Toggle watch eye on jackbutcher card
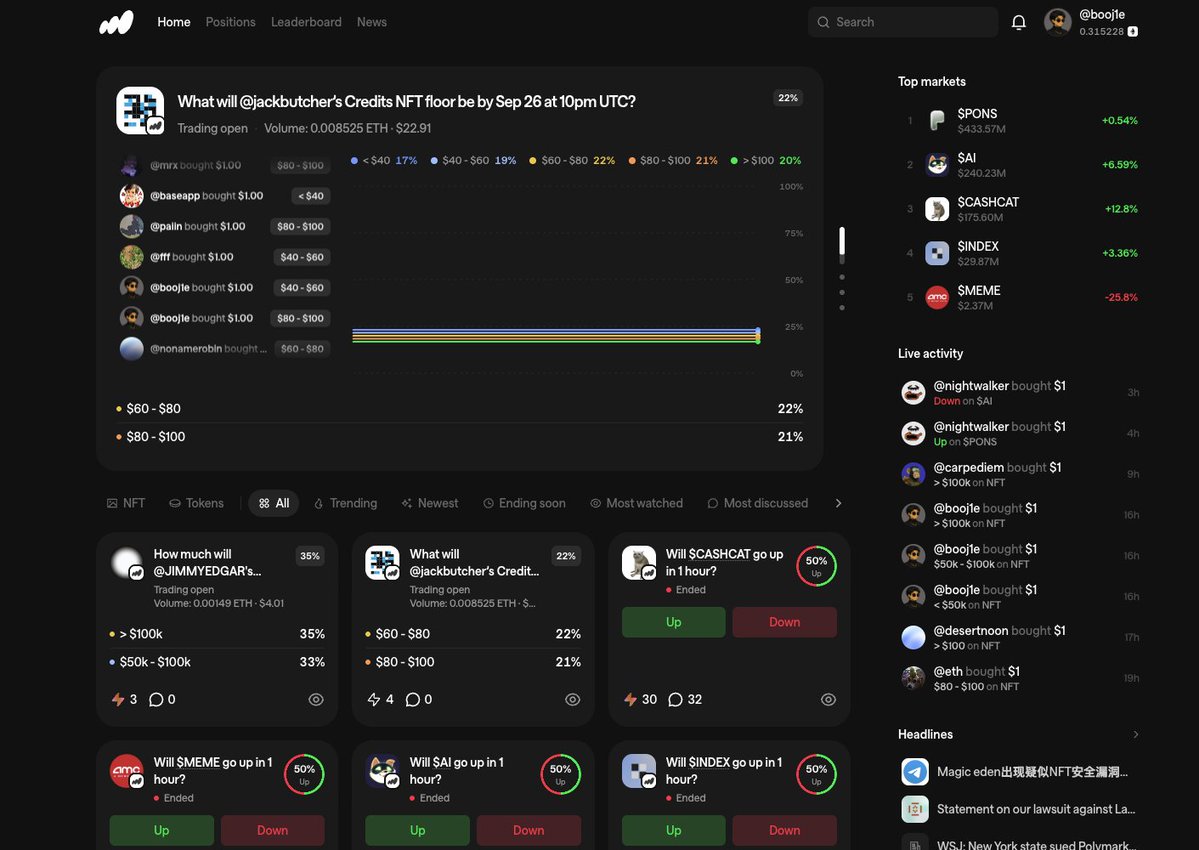The height and width of the screenshot is (850, 1199). click(572, 699)
